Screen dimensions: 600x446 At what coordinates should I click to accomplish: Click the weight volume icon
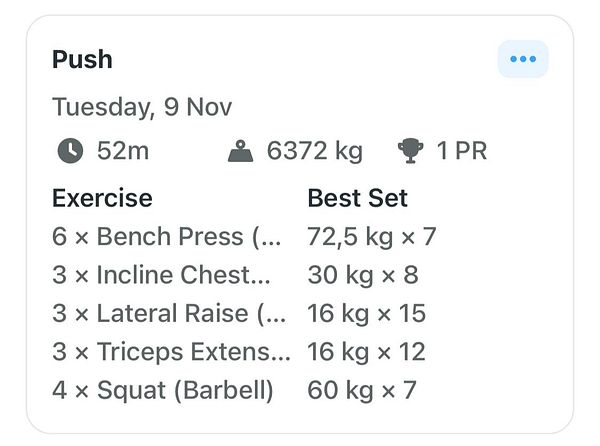241,152
